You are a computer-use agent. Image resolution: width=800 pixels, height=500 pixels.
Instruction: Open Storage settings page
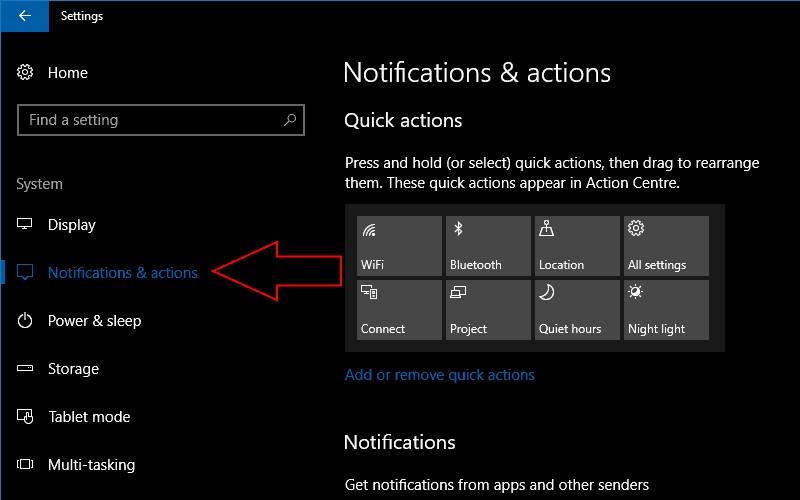[x=73, y=369]
